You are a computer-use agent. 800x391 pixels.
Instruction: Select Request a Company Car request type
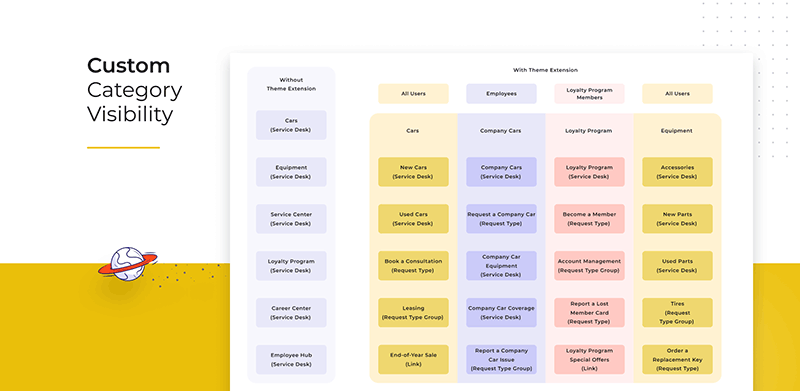coord(501,219)
